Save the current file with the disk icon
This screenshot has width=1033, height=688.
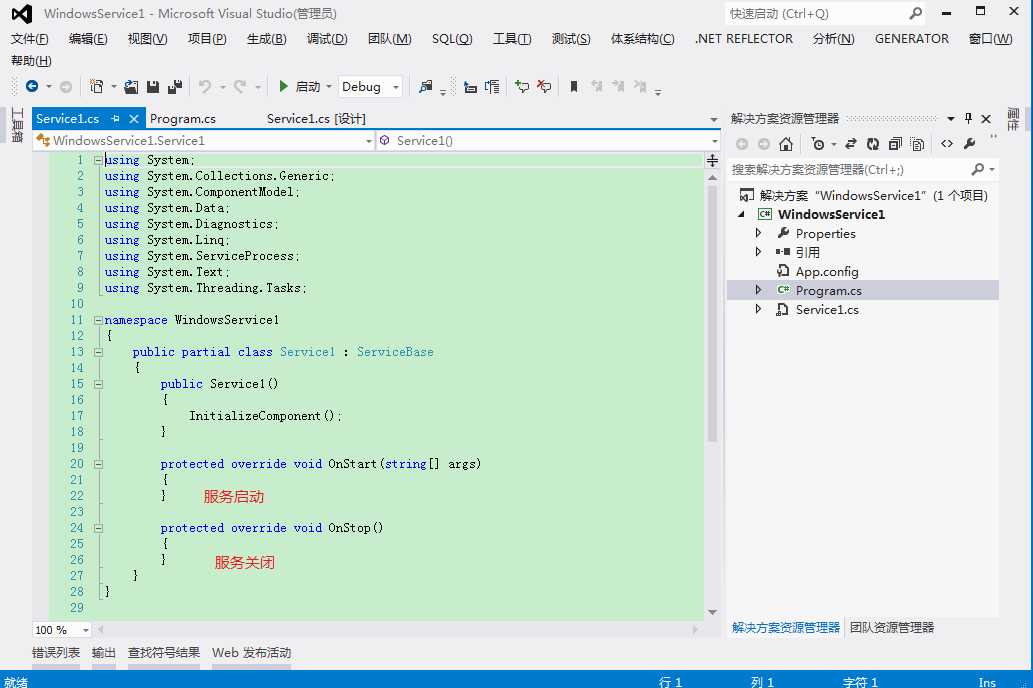(153, 86)
